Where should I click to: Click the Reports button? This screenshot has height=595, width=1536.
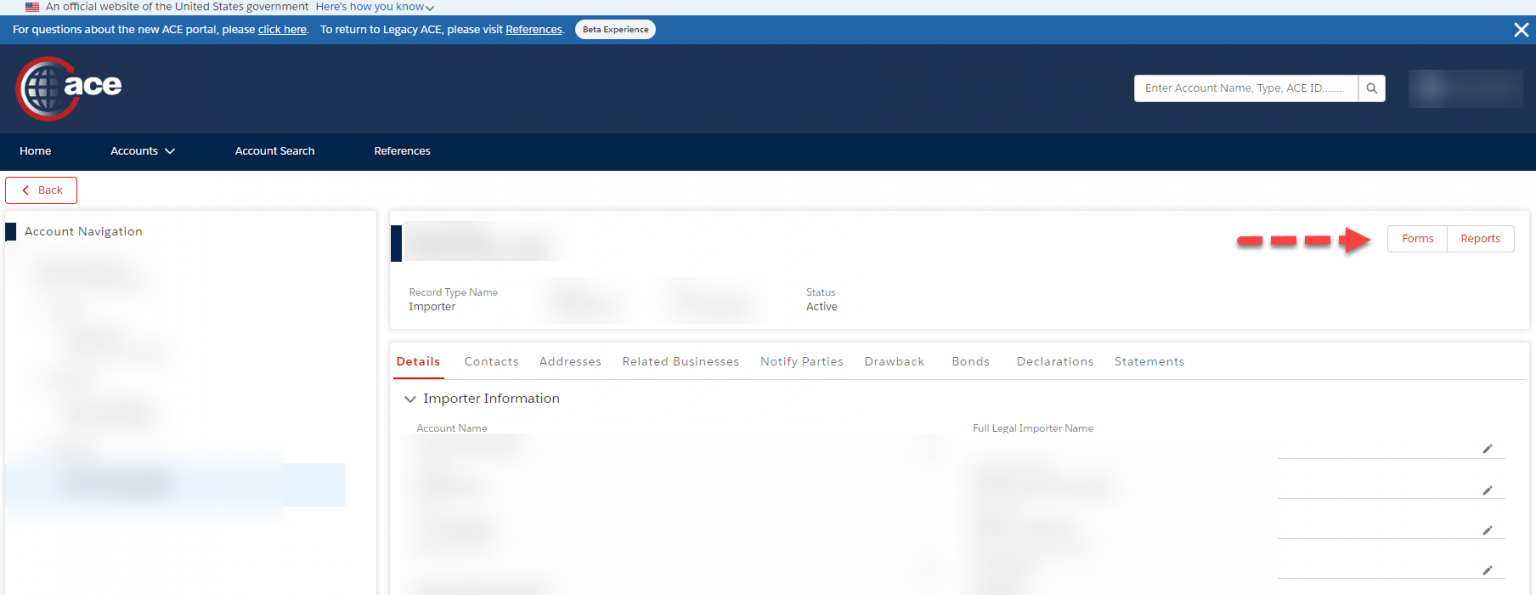1480,239
